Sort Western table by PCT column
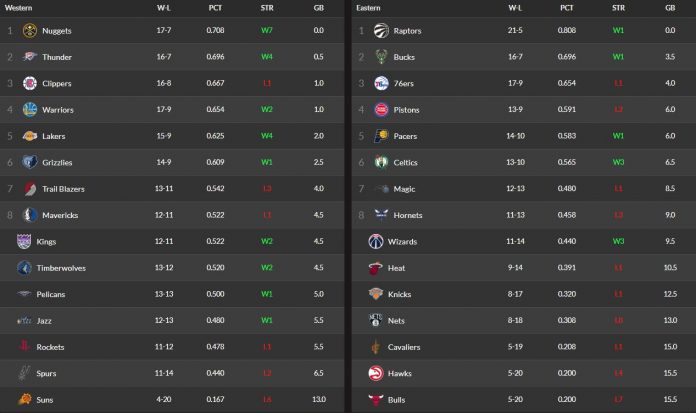The width and height of the screenshot is (696, 413). pos(215,7)
